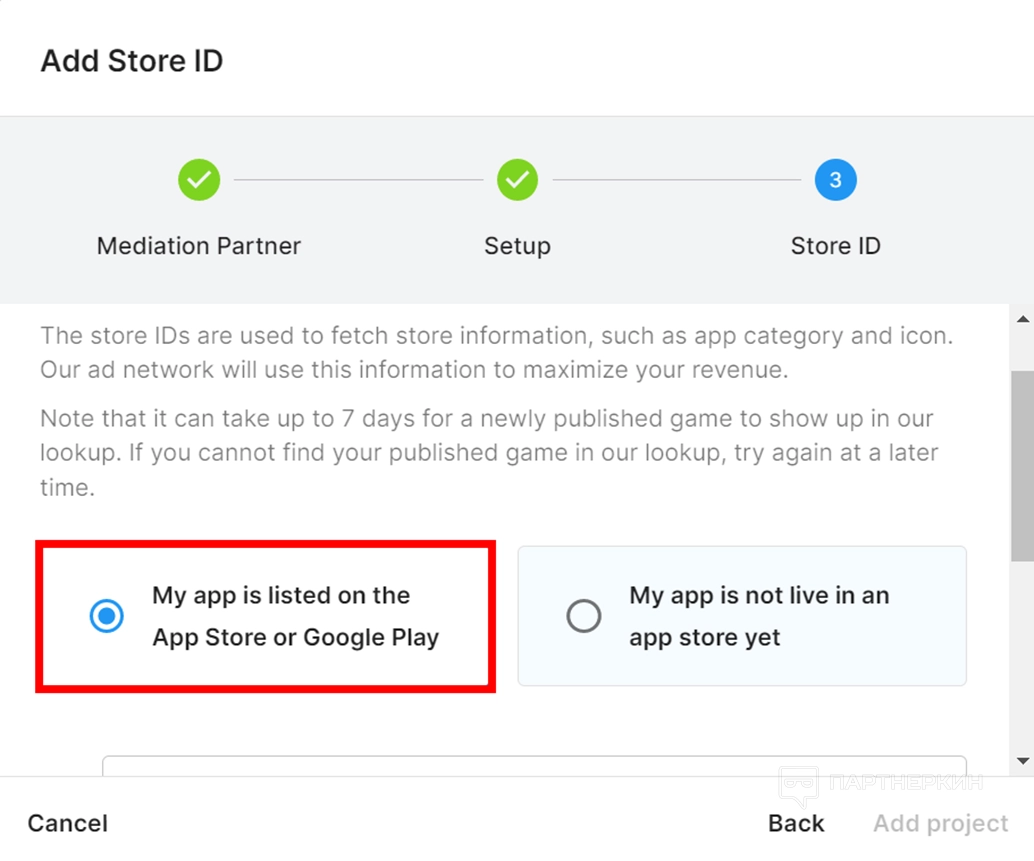Click the scrollbar up arrow

click(1022, 319)
